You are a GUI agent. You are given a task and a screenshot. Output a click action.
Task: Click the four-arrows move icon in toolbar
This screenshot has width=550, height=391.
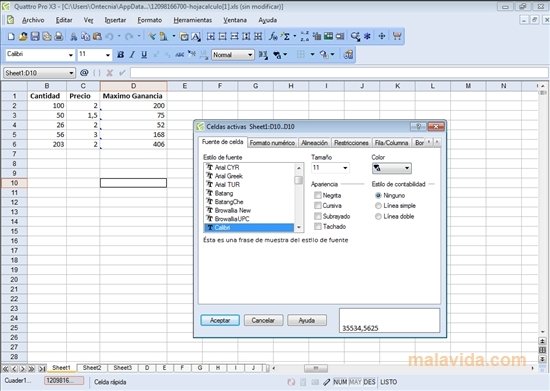point(382,36)
